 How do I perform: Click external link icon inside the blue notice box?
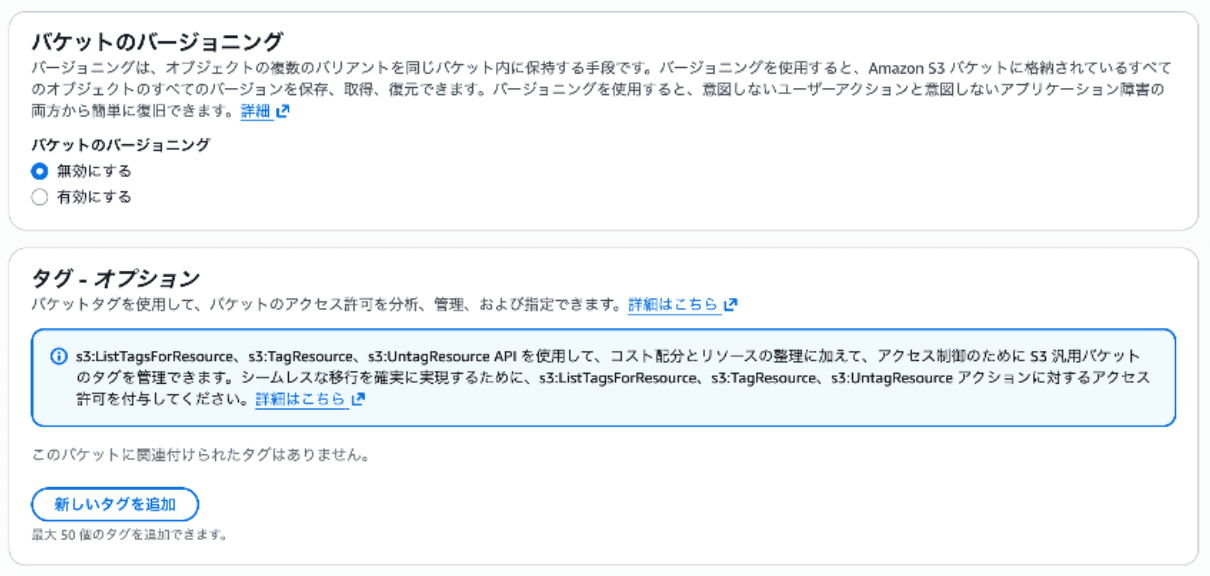pos(358,400)
